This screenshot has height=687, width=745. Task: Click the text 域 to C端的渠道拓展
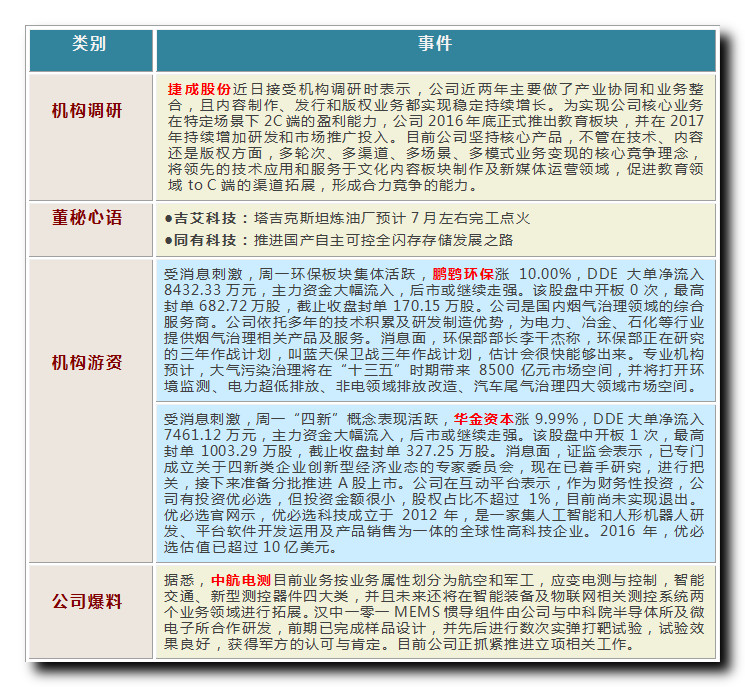point(241,185)
